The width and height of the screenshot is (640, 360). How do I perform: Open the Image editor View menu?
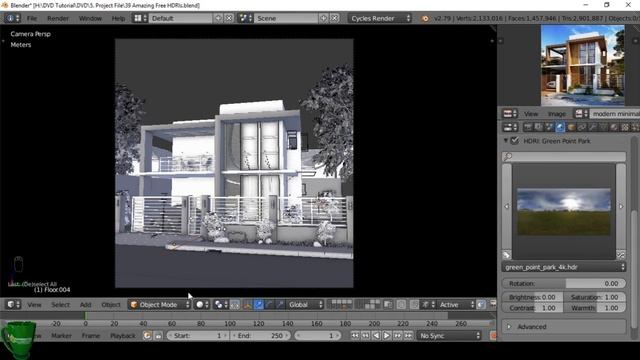tap(531, 114)
